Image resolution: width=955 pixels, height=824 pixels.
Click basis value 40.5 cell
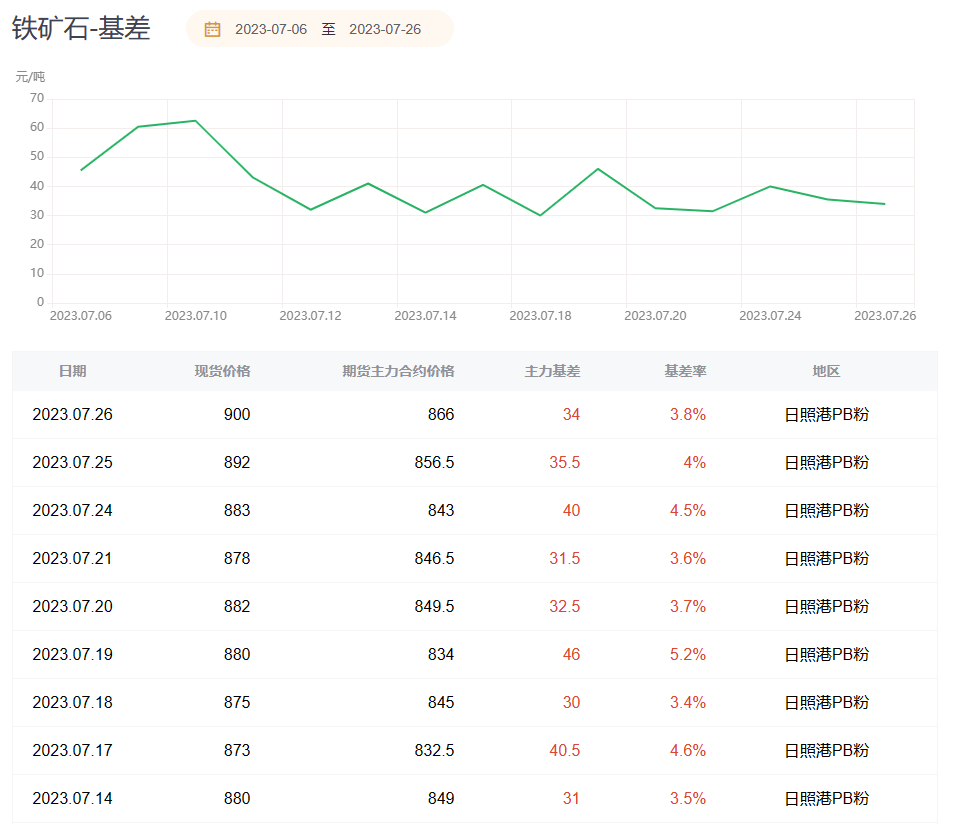click(565, 750)
